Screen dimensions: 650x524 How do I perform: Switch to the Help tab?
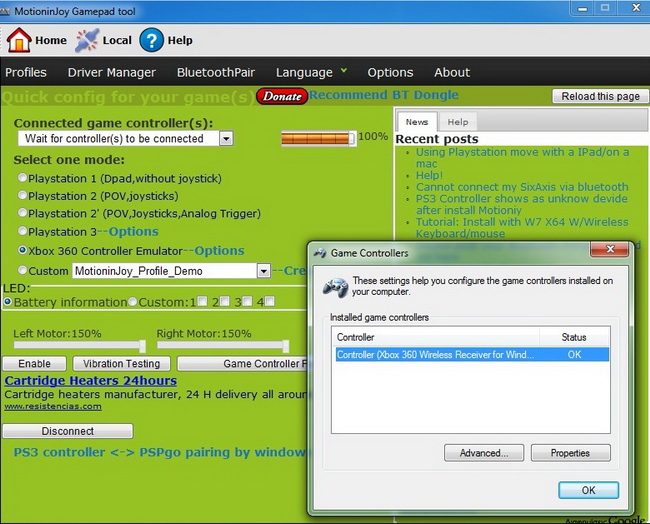coord(457,122)
